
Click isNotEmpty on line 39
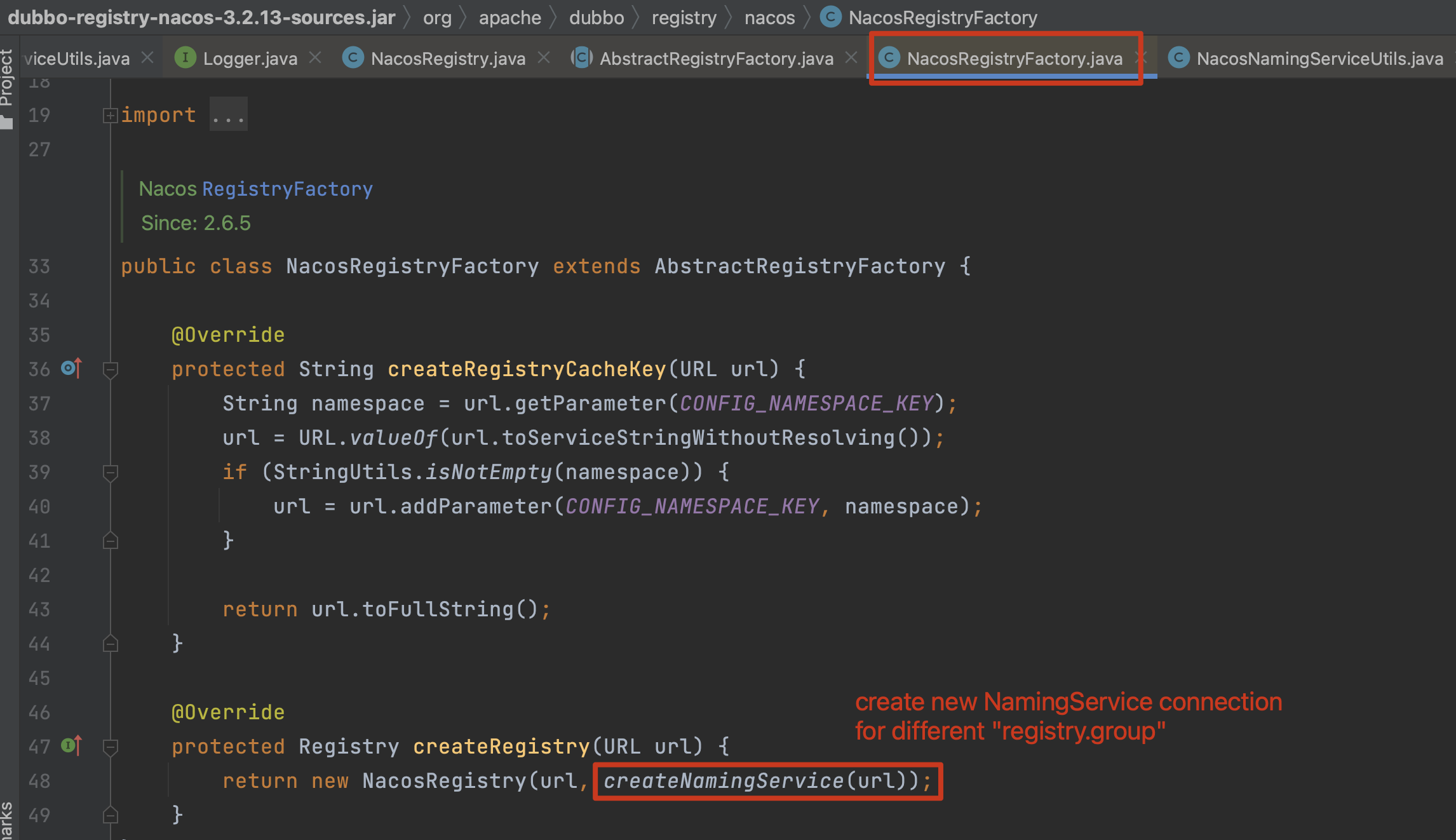489,471
